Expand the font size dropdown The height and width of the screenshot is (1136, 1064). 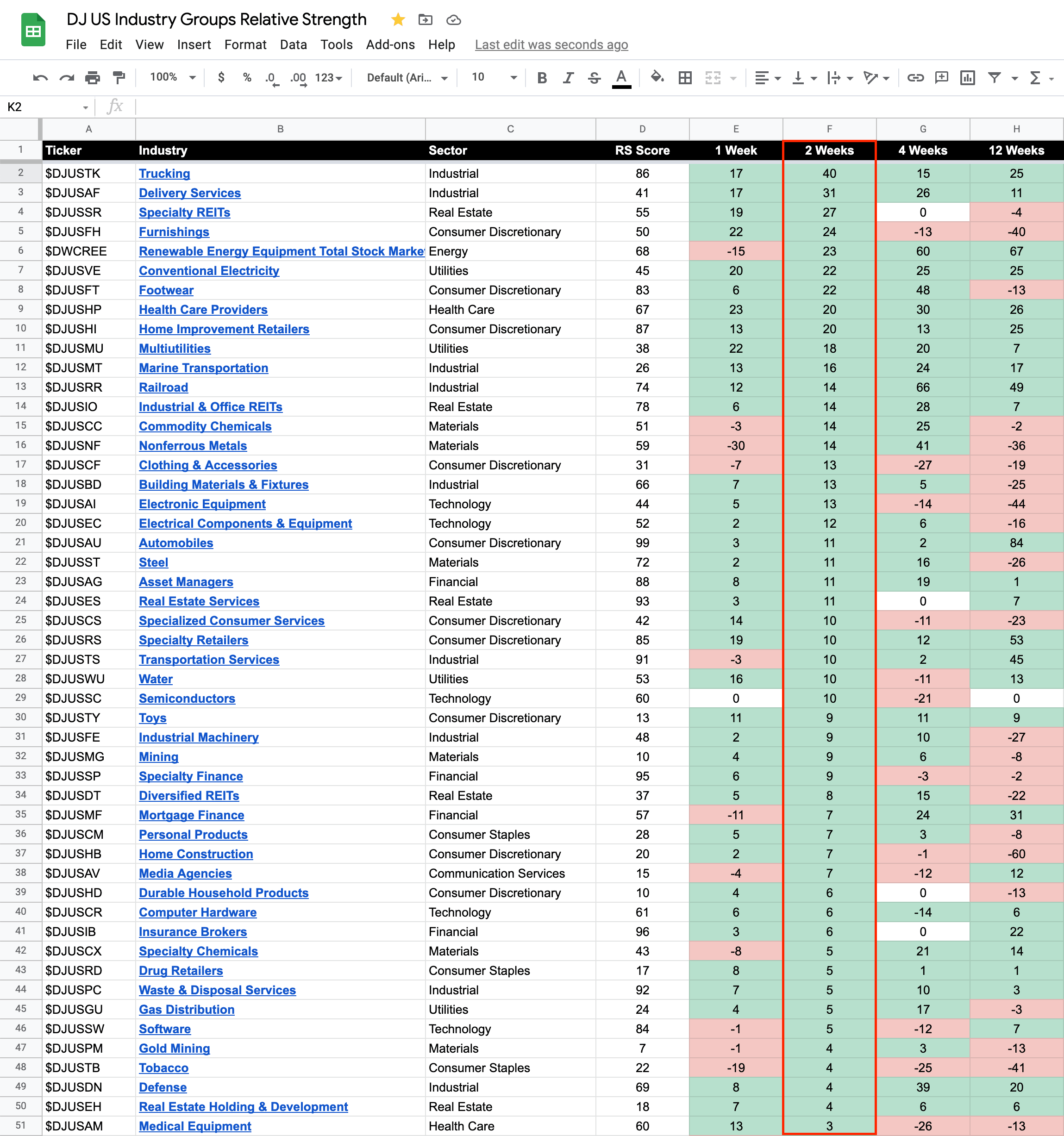(x=513, y=78)
